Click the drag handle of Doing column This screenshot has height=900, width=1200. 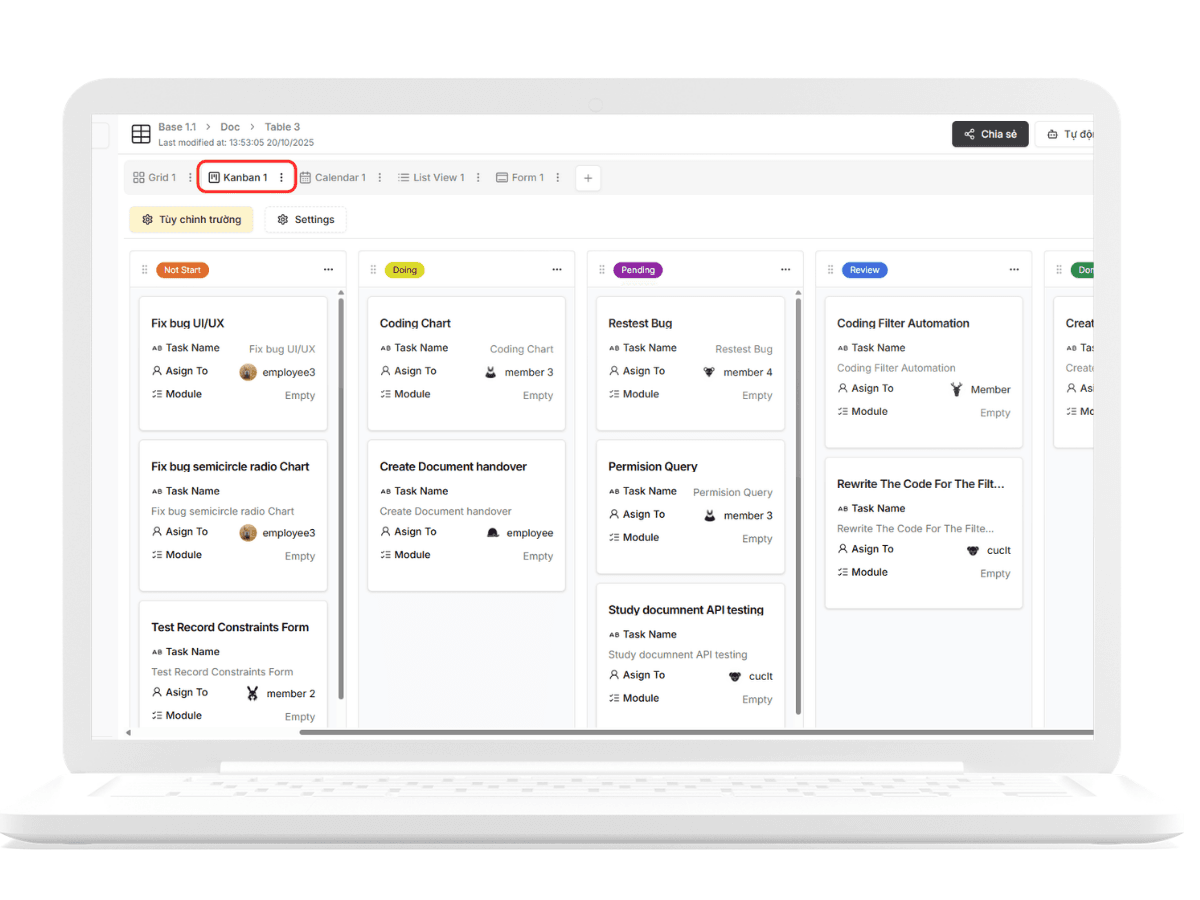pyautogui.click(x=373, y=270)
